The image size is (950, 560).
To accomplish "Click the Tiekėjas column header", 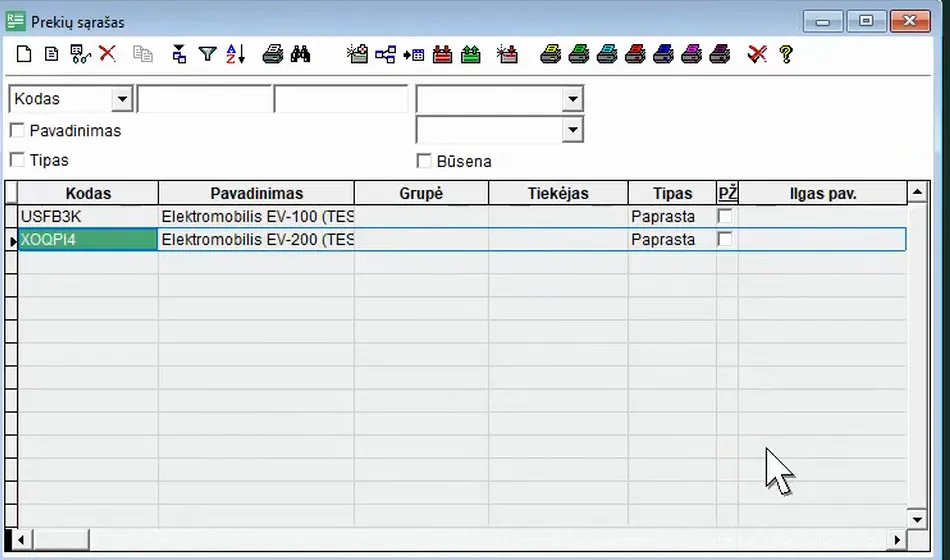I will tap(558, 193).
